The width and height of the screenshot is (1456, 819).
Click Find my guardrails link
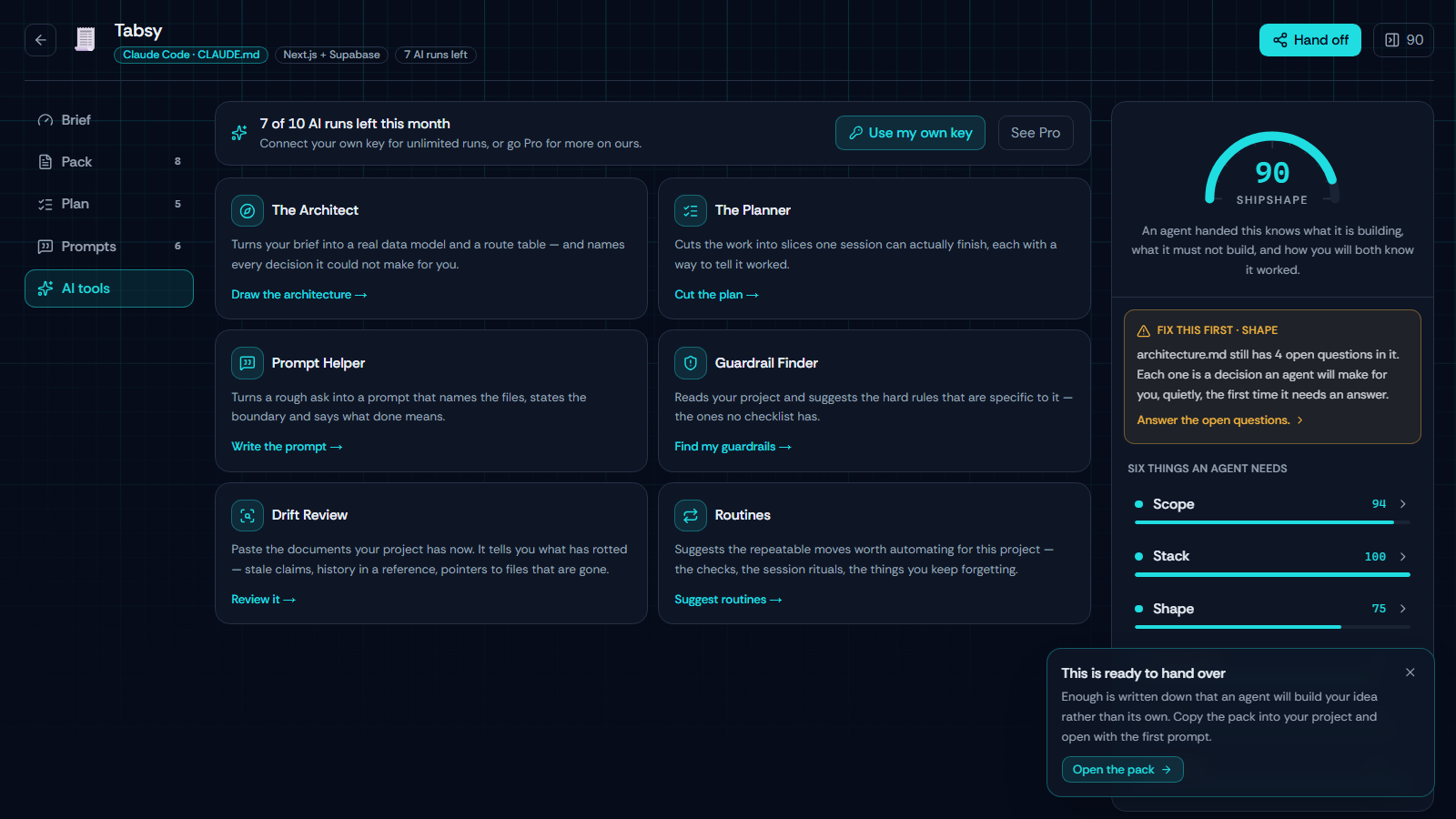pos(733,447)
